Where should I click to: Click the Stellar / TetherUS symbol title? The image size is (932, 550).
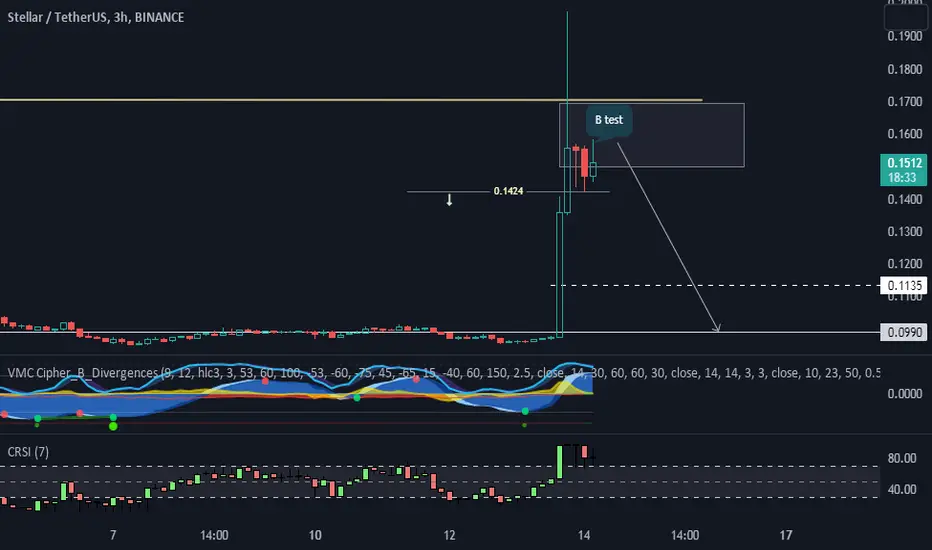(x=95, y=17)
